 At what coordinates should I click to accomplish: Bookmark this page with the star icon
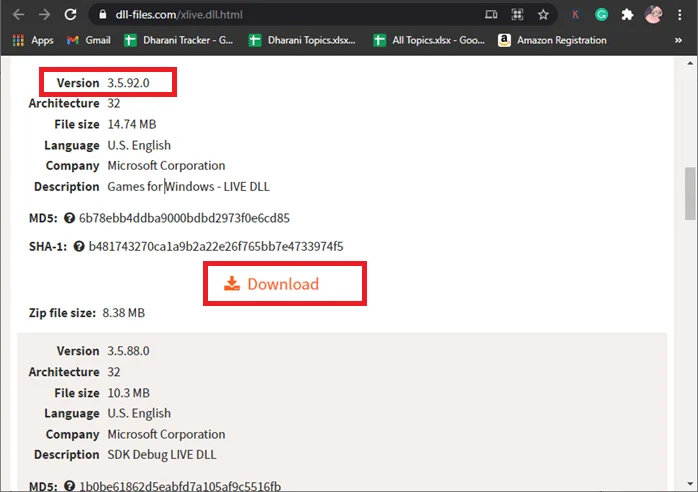click(x=543, y=15)
